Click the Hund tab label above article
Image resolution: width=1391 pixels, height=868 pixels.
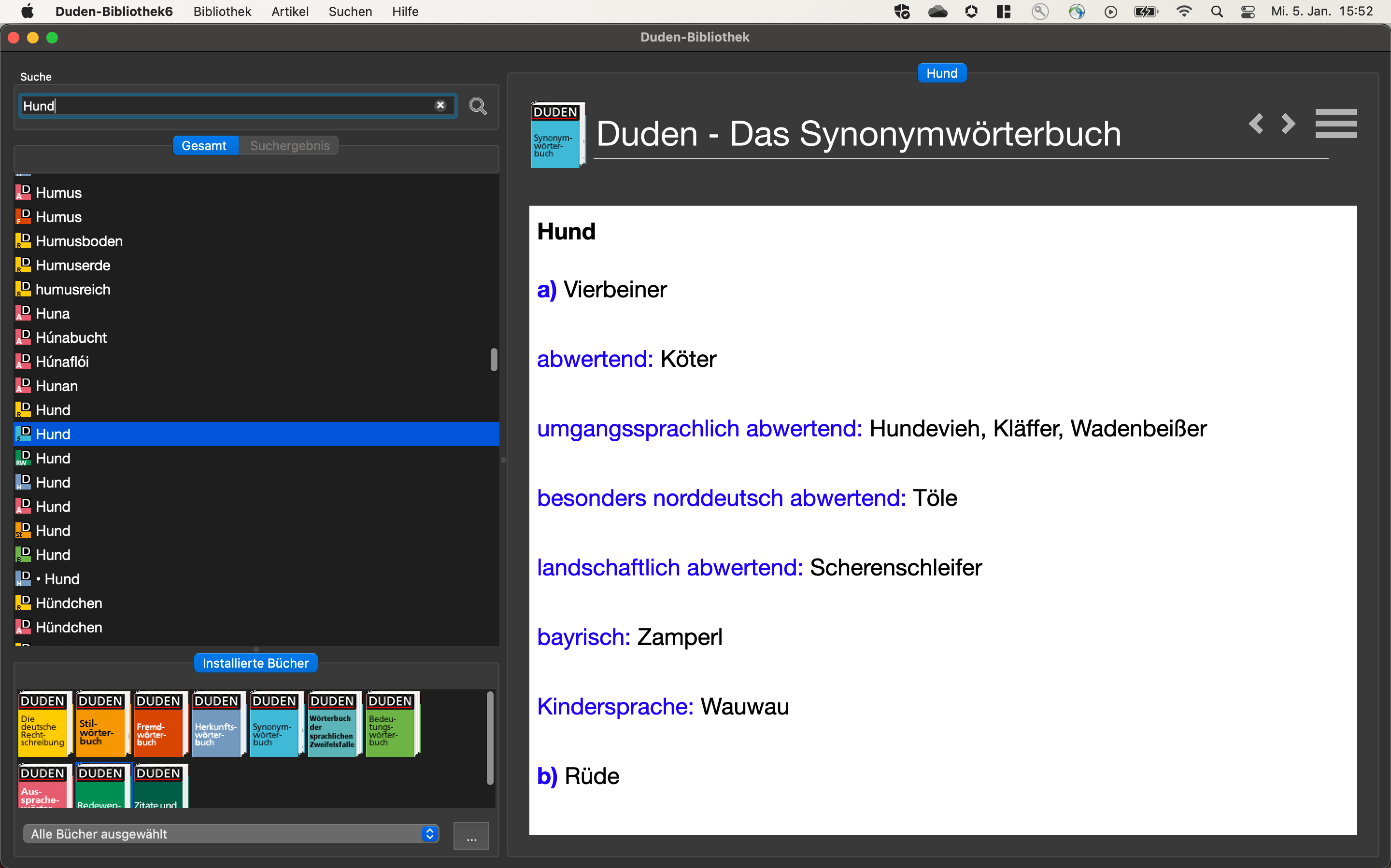[941, 73]
